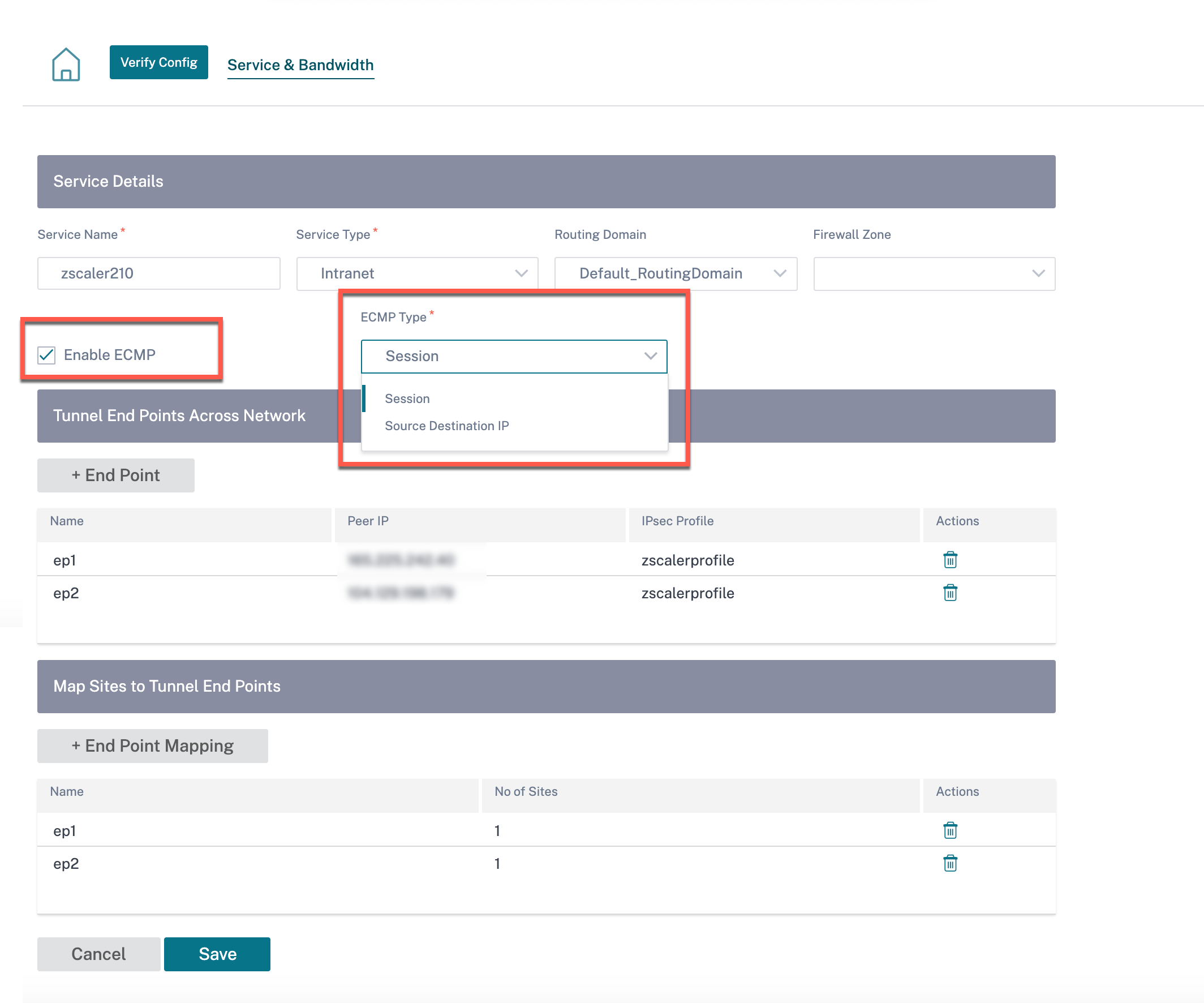This screenshot has height=1003, width=1204.
Task: Add an End Point Mapping
Action: coord(153,745)
